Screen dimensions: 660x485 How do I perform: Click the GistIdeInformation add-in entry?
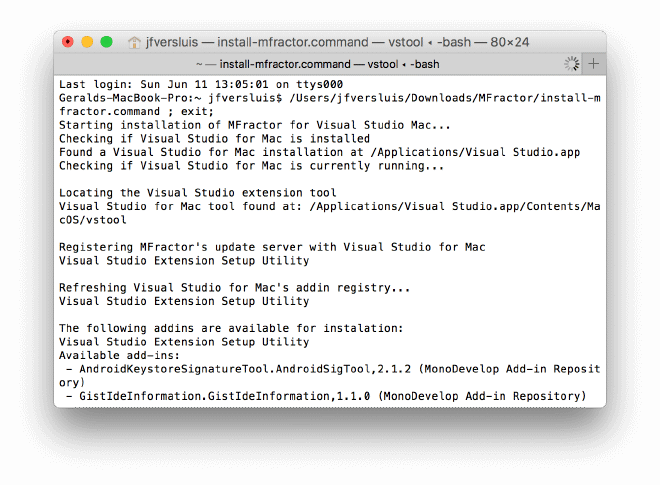(326, 396)
